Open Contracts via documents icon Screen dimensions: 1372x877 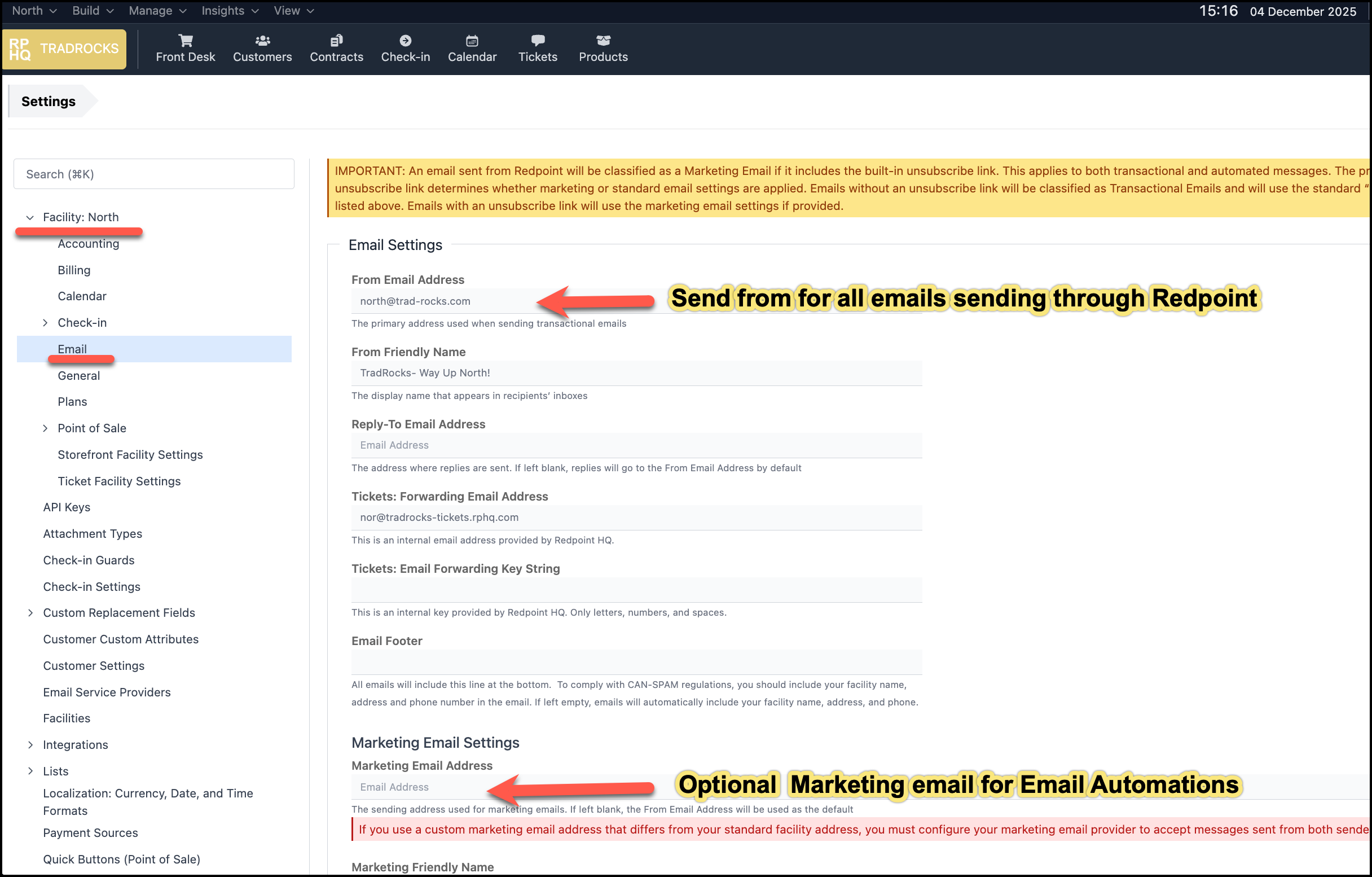click(336, 41)
